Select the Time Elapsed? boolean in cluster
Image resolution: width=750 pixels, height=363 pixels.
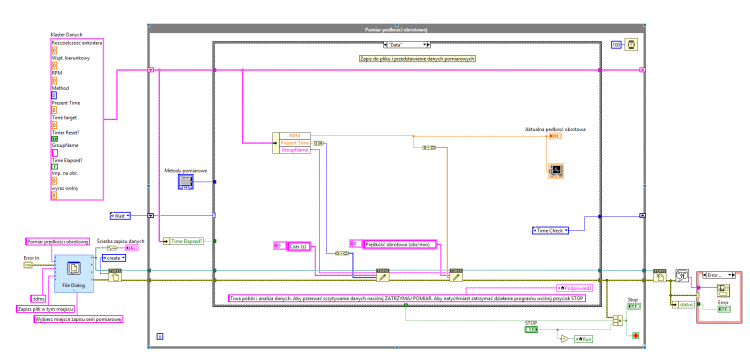click(x=55, y=167)
